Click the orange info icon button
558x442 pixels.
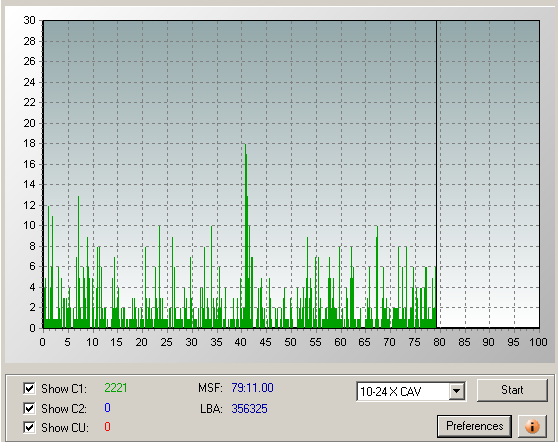(532, 426)
